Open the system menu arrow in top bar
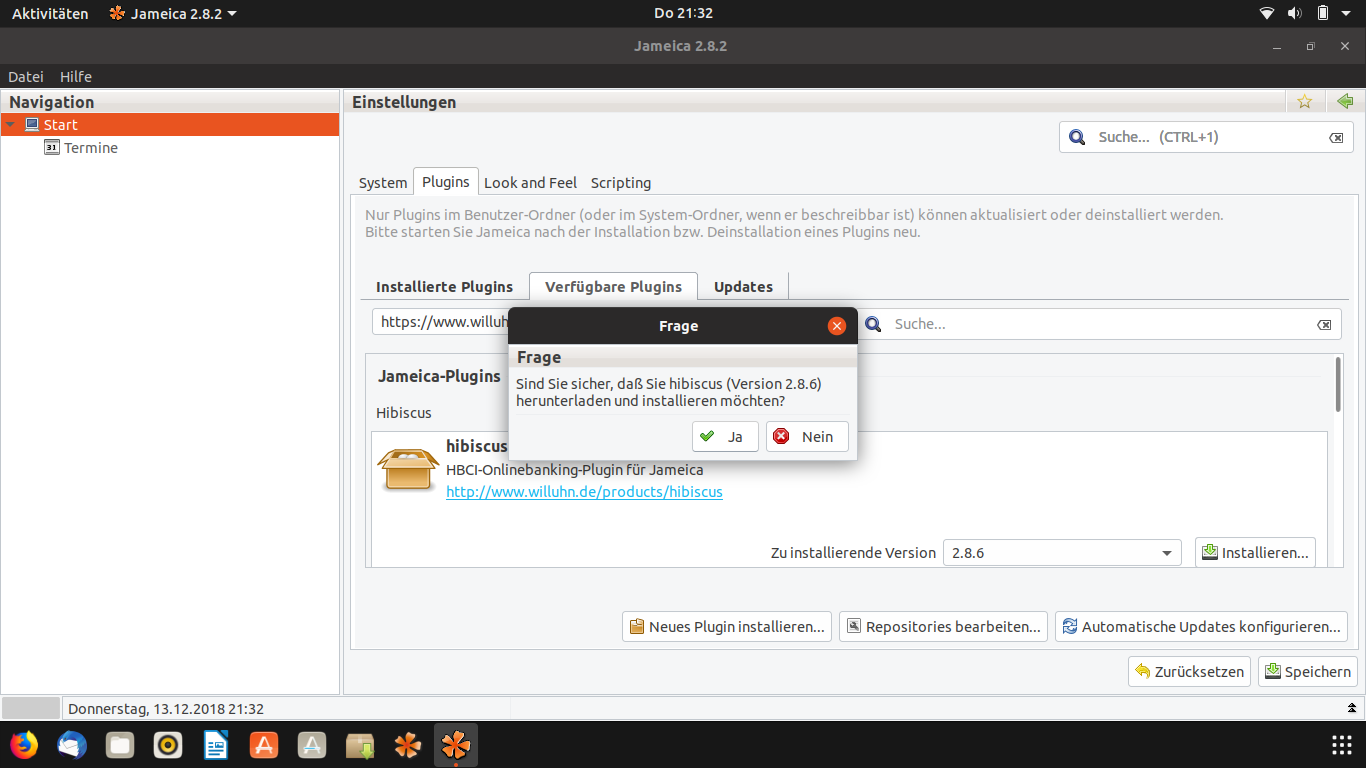This screenshot has width=1366, height=768. (x=1348, y=13)
